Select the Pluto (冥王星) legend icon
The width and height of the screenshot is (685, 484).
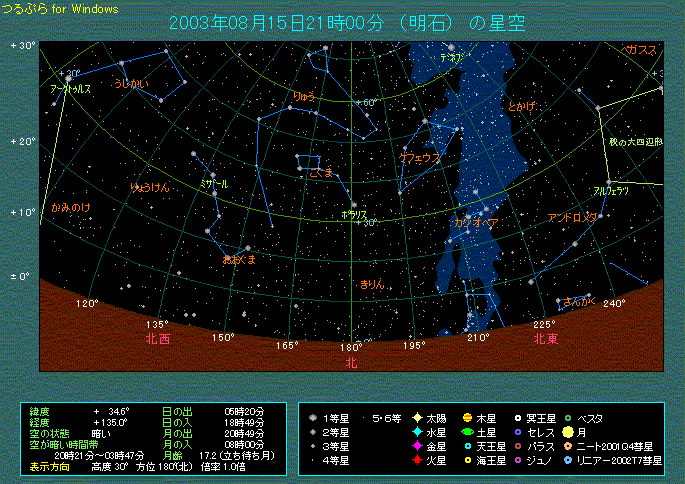(x=517, y=418)
